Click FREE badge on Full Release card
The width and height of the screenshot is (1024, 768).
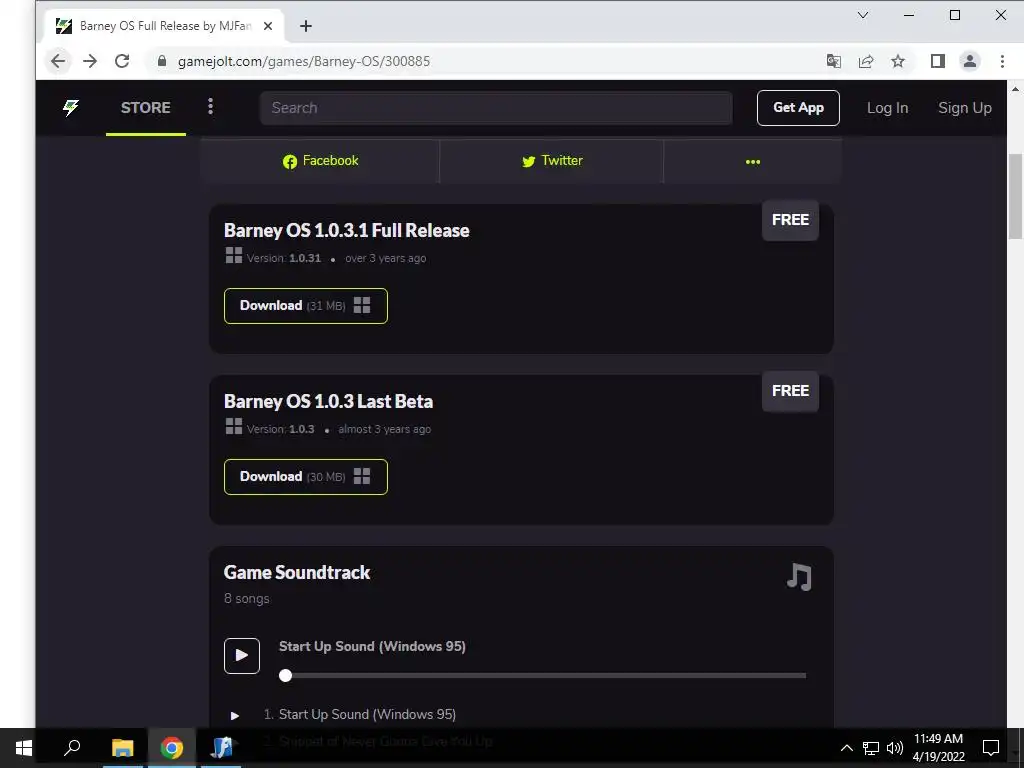coord(790,220)
